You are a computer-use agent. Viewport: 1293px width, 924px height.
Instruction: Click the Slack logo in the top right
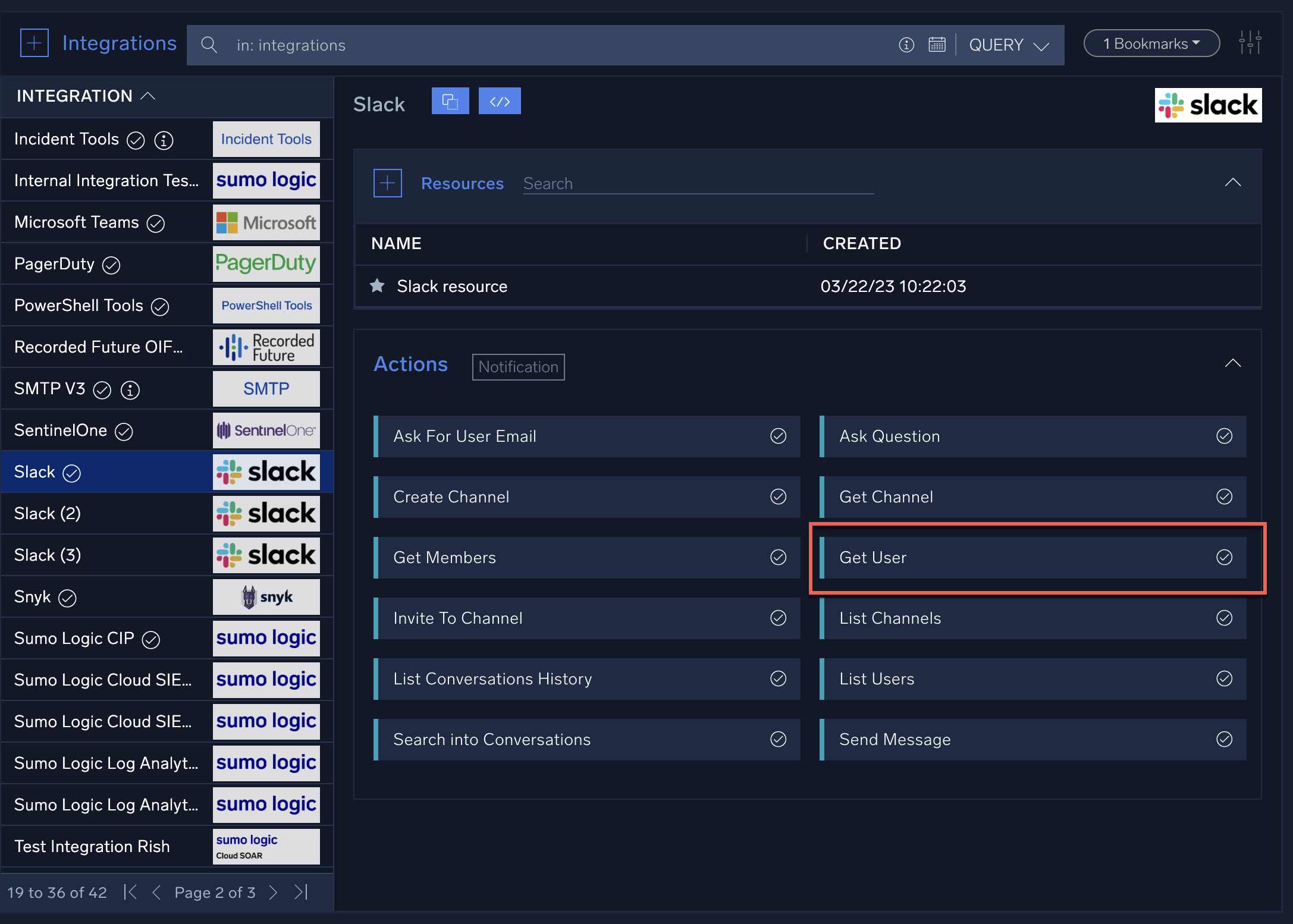(x=1207, y=105)
